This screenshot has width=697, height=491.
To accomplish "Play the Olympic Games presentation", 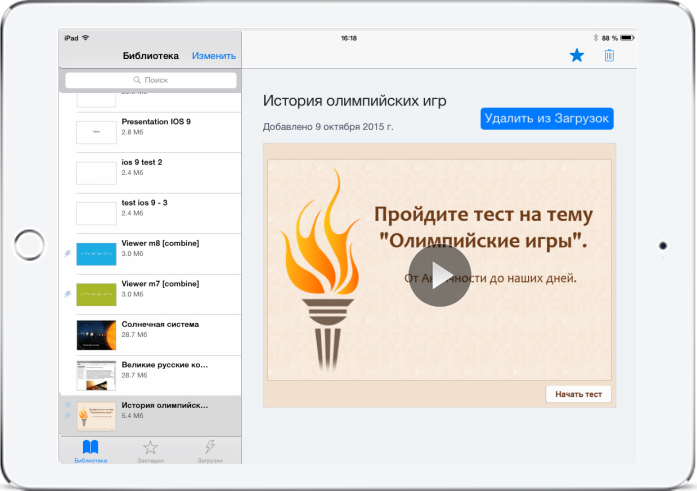I will tap(440, 275).
